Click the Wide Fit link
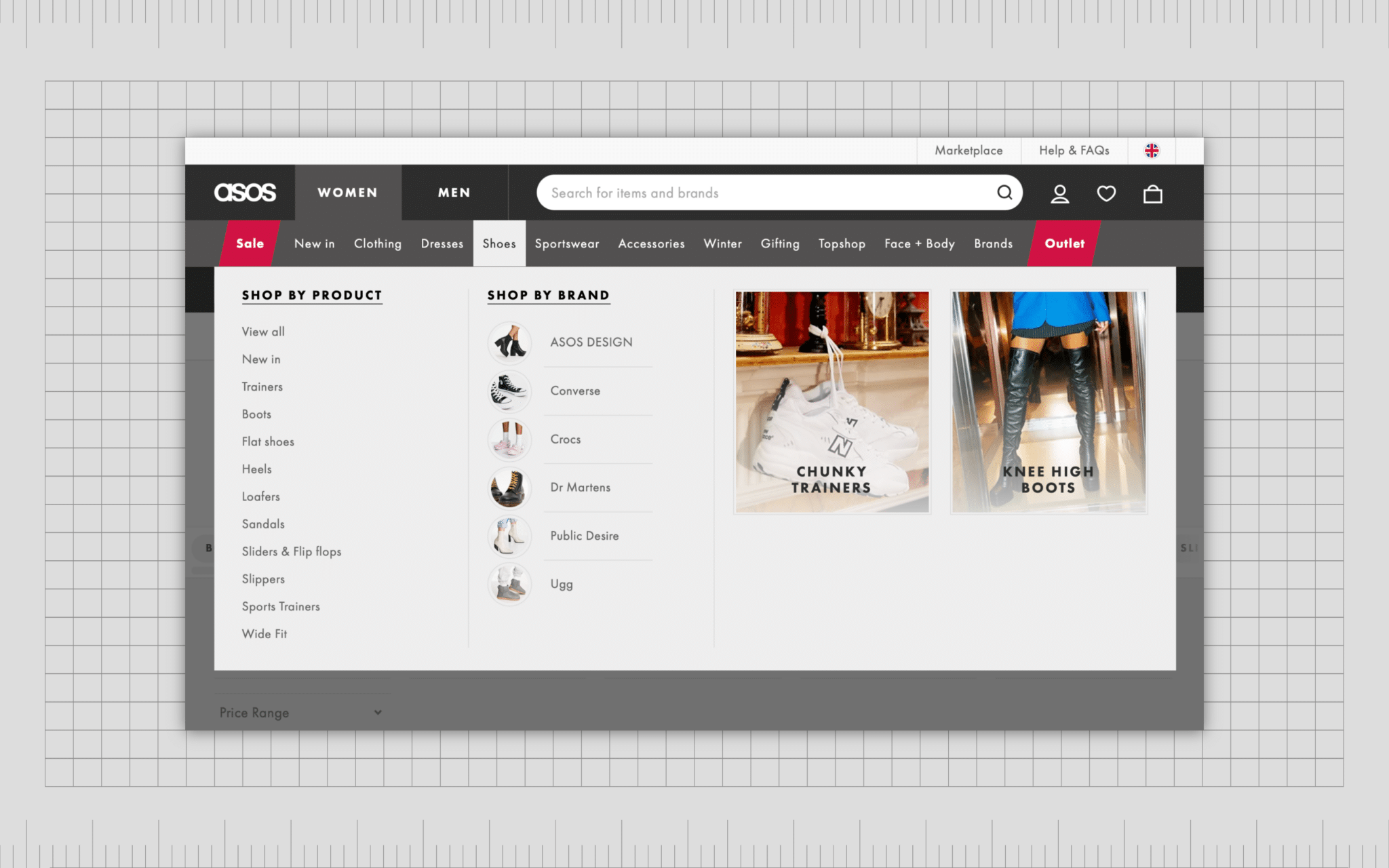The width and height of the screenshot is (1389, 868). pyautogui.click(x=265, y=634)
